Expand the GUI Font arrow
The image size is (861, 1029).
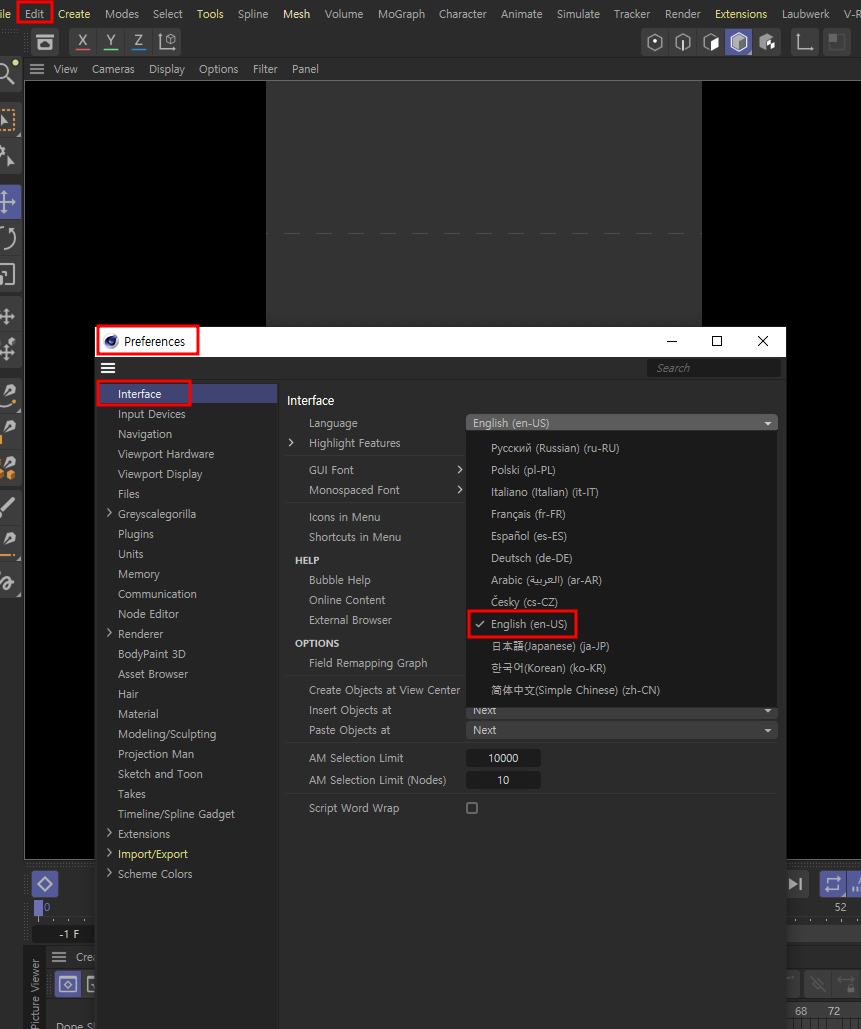tap(459, 470)
